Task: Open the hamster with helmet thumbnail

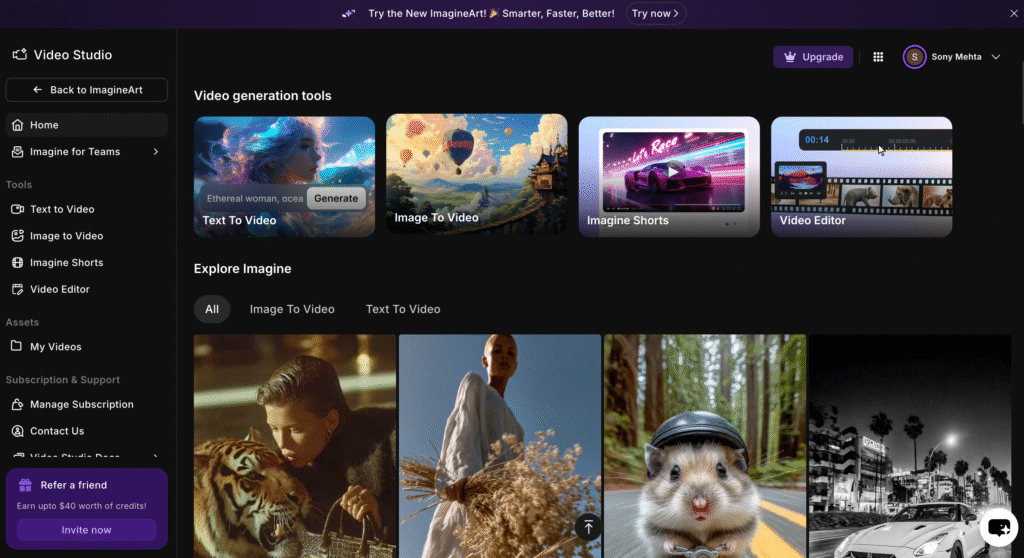Action: pyautogui.click(x=704, y=446)
